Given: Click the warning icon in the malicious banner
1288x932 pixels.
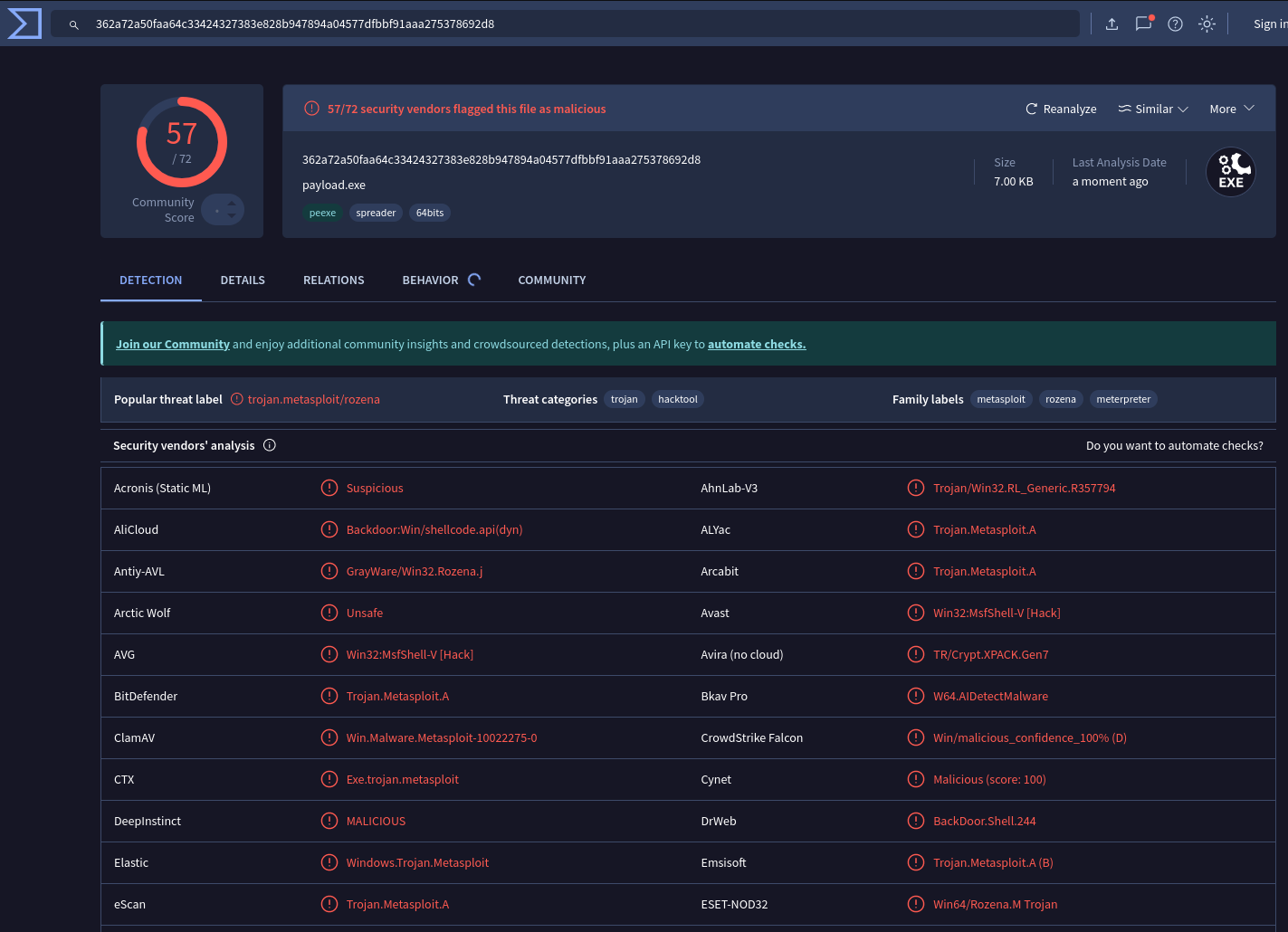Looking at the screenshot, I should [x=311, y=109].
